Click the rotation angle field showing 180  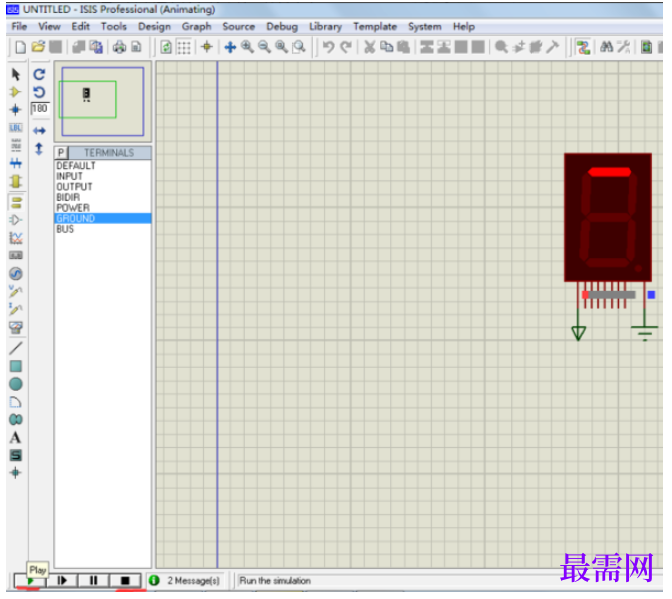40,108
